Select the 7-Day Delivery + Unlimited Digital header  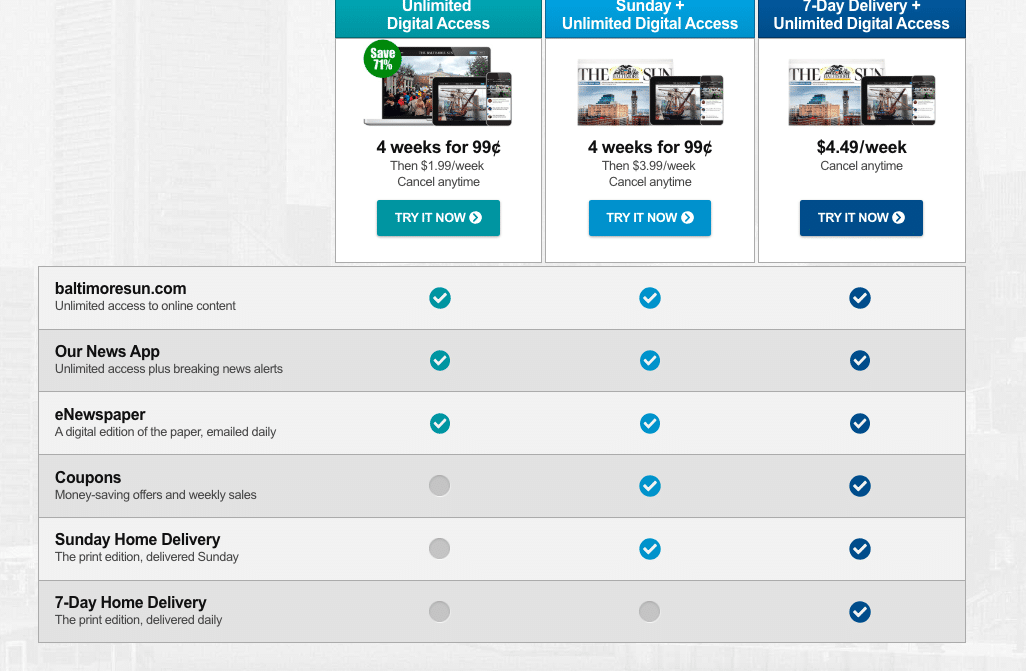(862, 17)
